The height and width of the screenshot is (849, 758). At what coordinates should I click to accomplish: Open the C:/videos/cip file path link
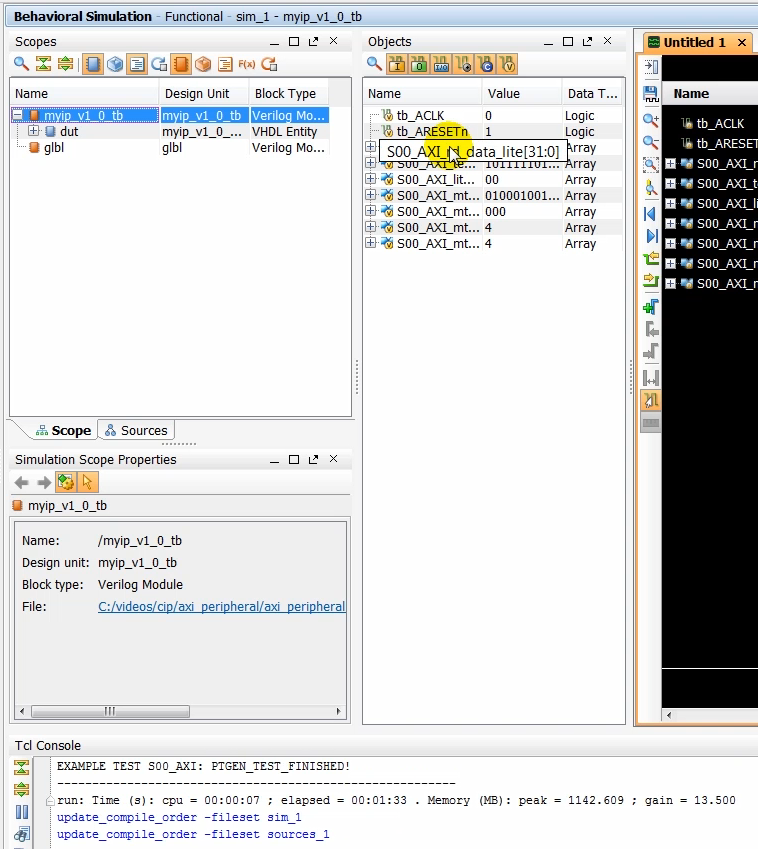[x=221, y=607]
